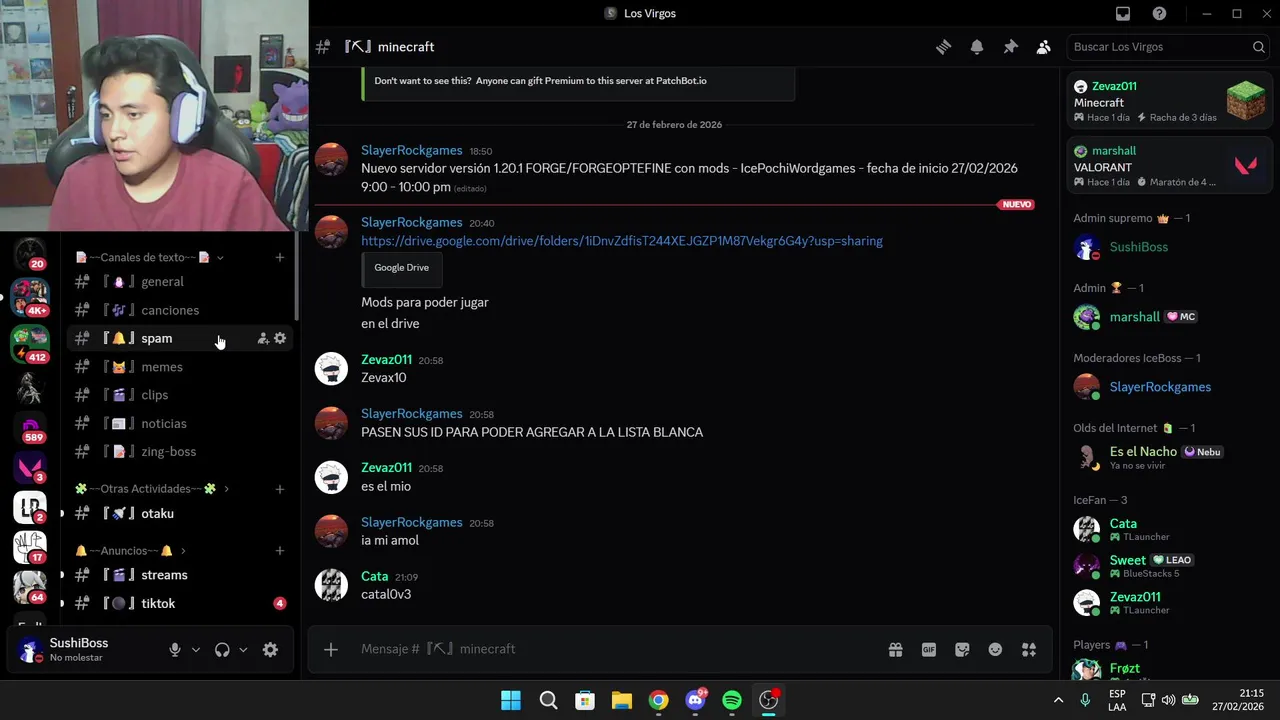The width and height of the screenshot is (1280, 720).
Task: Open the apps launcher icon in message bar
Action: [1029, 649]
